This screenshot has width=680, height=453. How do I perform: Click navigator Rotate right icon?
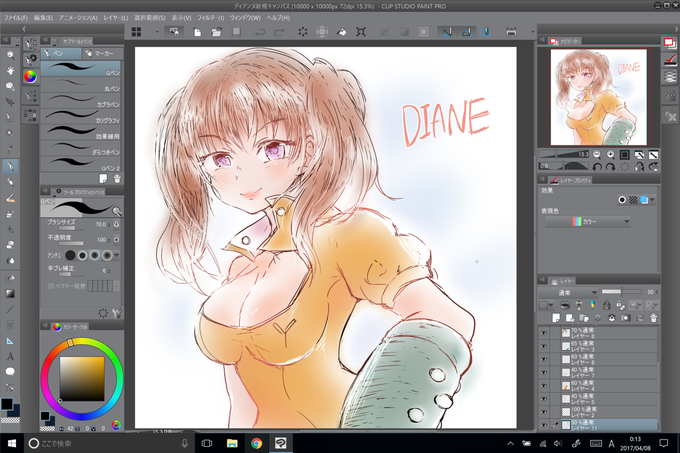click(x=611, y=166)
